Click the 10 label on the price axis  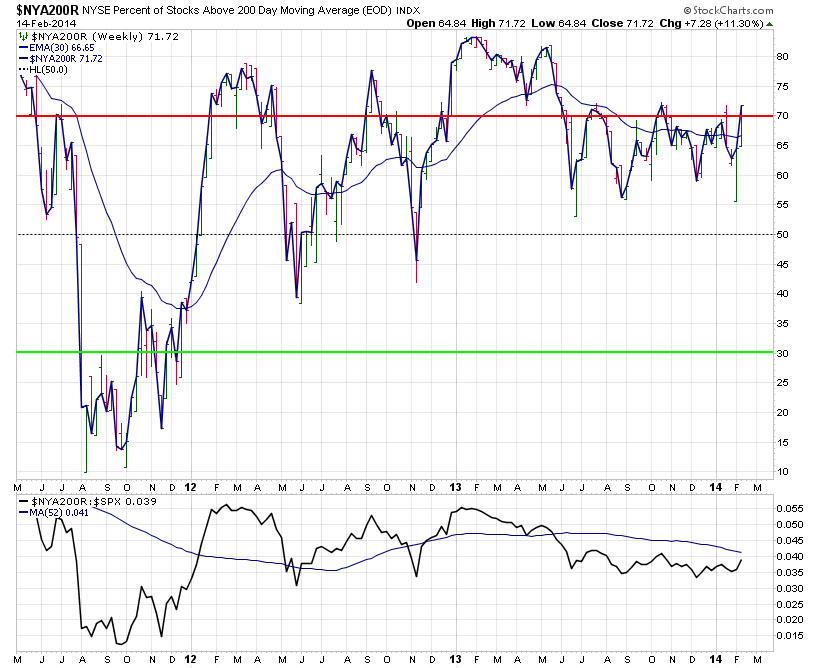[782, 472]
